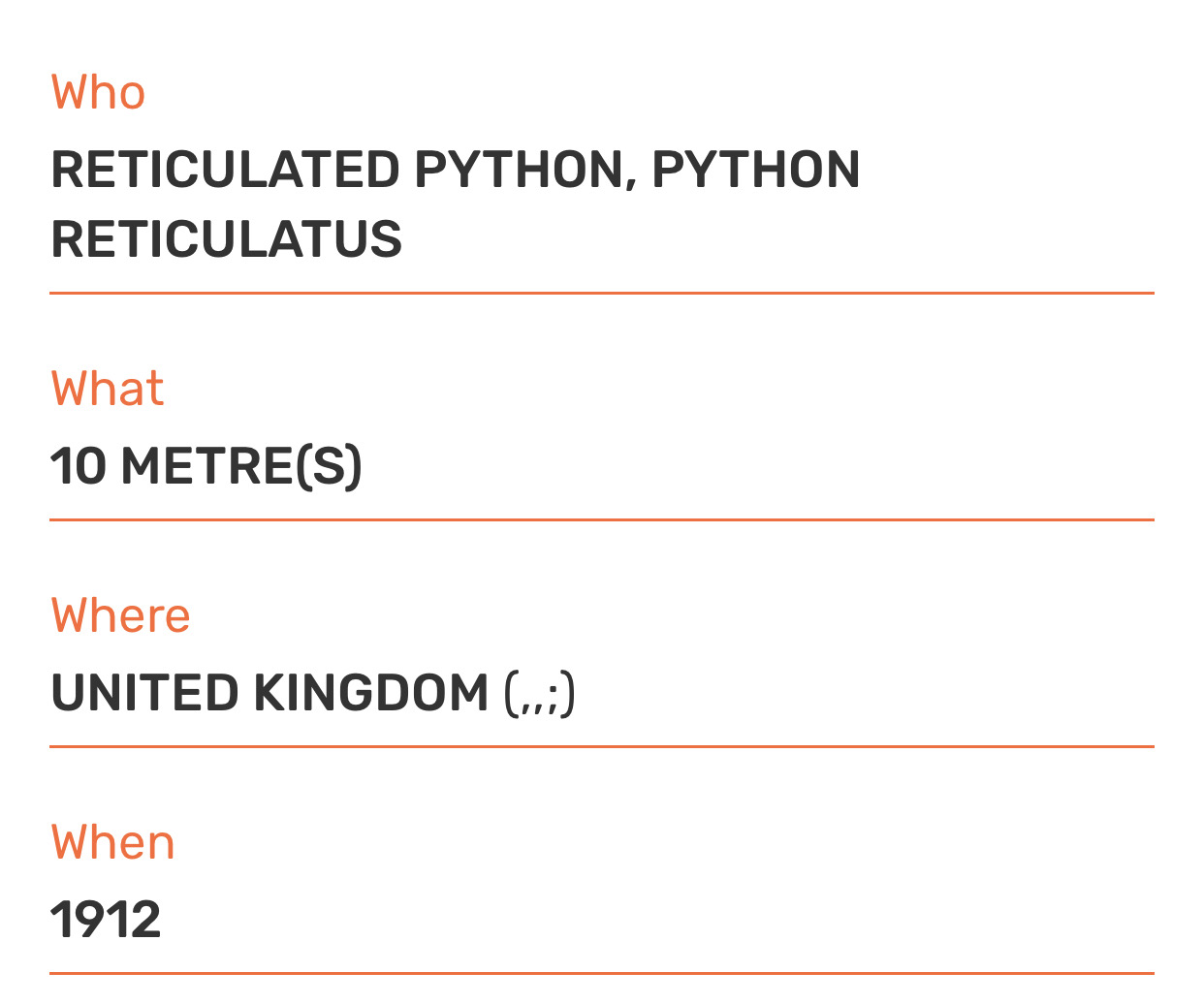The height and width of the screenshot is (1004, 1204).
Task: Click the orange 'Who' label
Action: pos(98,93)
